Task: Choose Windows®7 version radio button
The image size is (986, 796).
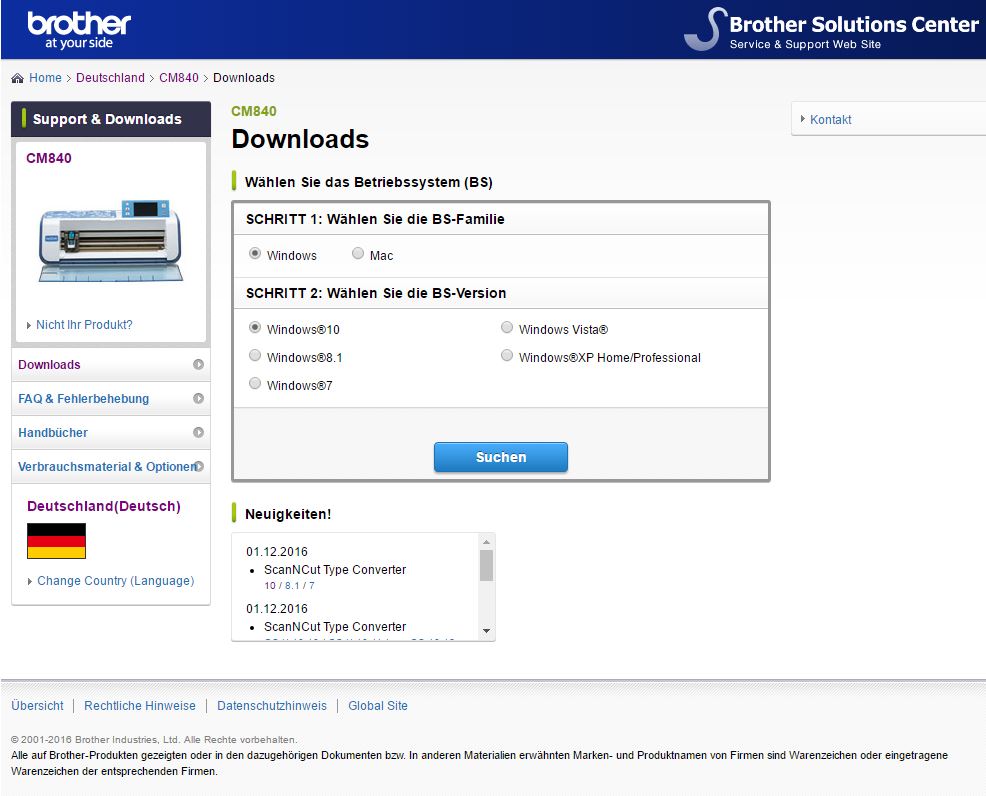Action: (255, 384)
